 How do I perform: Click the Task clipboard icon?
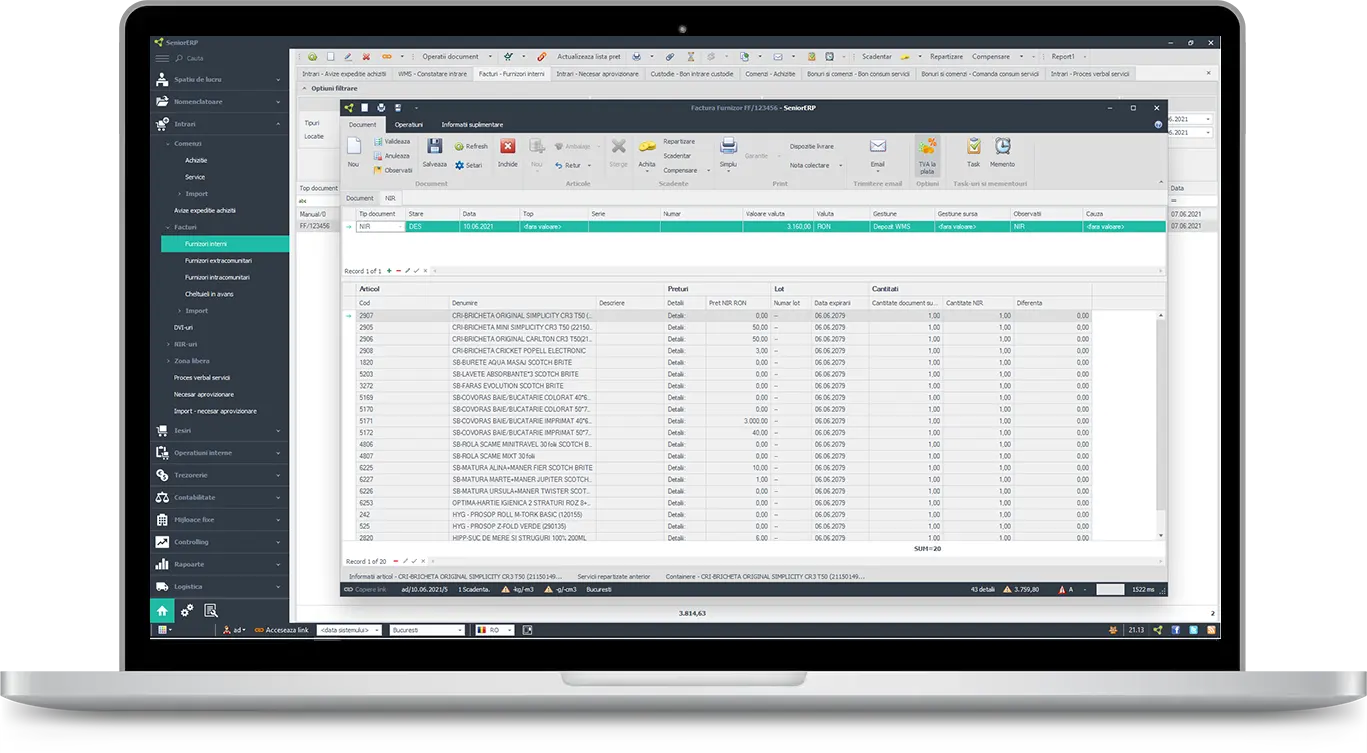973,146
